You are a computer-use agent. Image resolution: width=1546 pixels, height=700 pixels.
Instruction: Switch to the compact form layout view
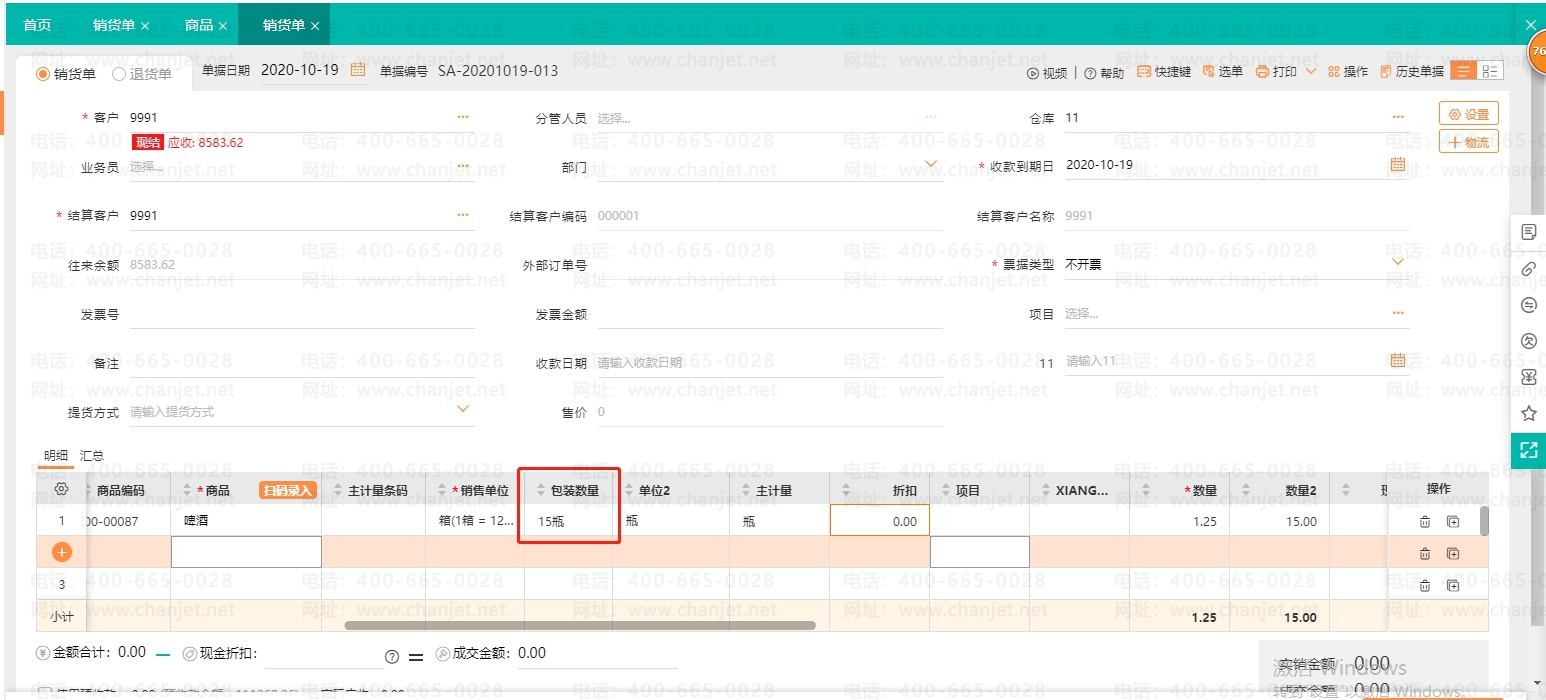(1489, 71)
